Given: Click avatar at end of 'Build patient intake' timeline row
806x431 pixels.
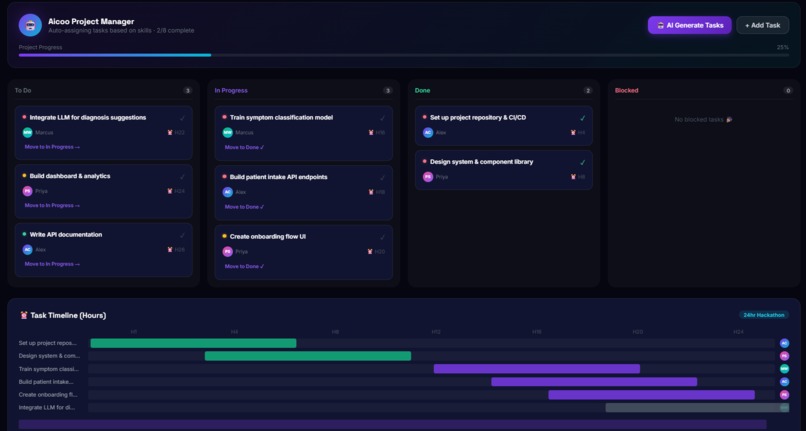Looking at the screenshot, I should 784,382.
